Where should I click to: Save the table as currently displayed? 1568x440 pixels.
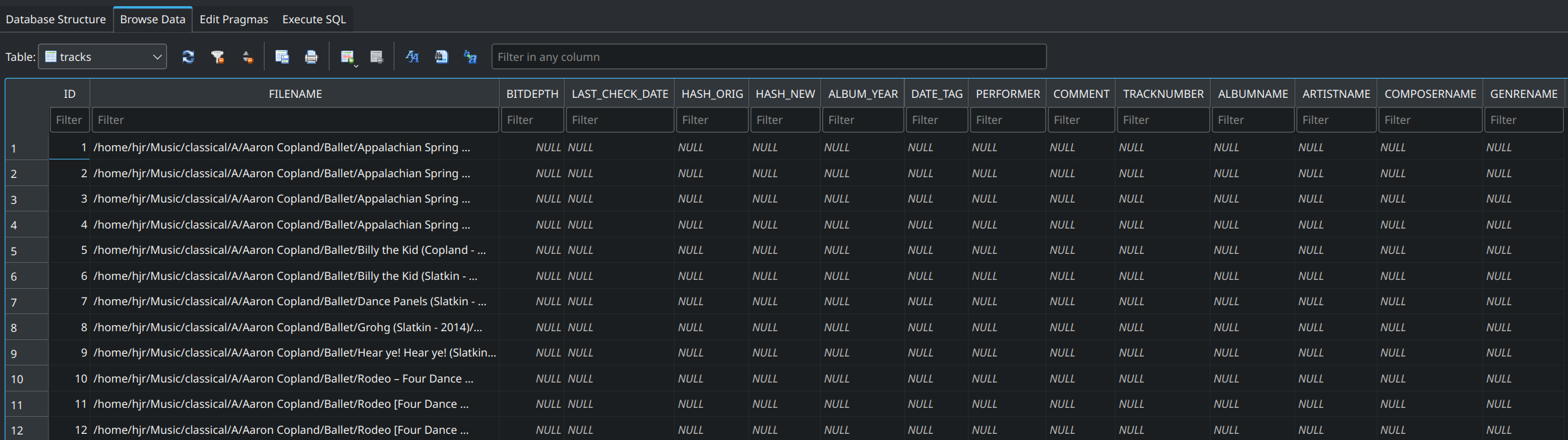click(x=282, y=57)
